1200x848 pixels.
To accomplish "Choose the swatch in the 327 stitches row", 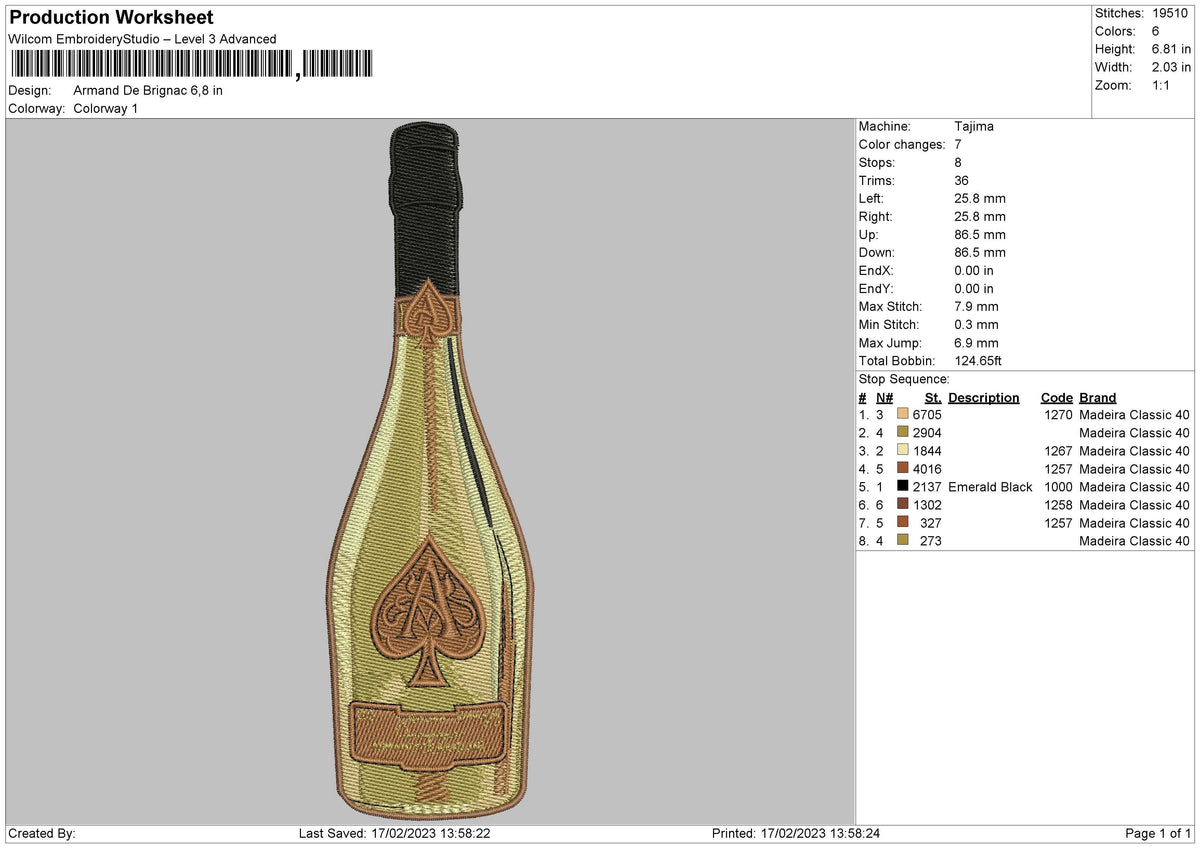I will click(903, 523).
